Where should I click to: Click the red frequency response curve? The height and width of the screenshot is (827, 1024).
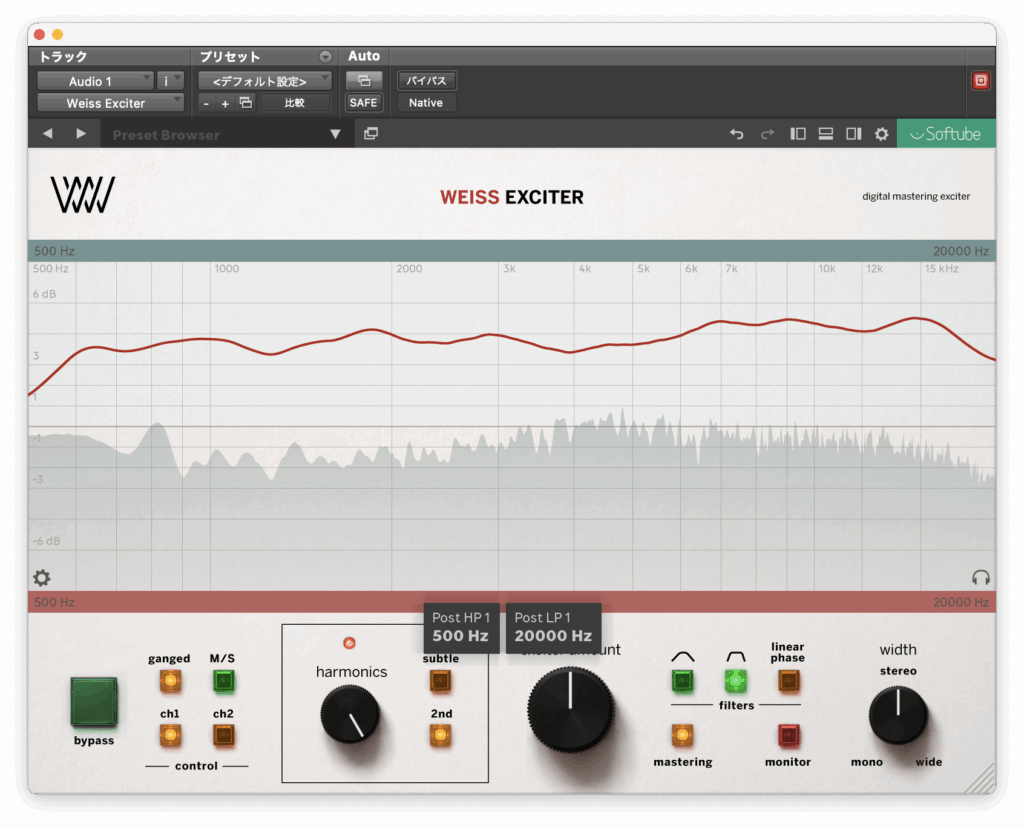(x=512, y=338)
